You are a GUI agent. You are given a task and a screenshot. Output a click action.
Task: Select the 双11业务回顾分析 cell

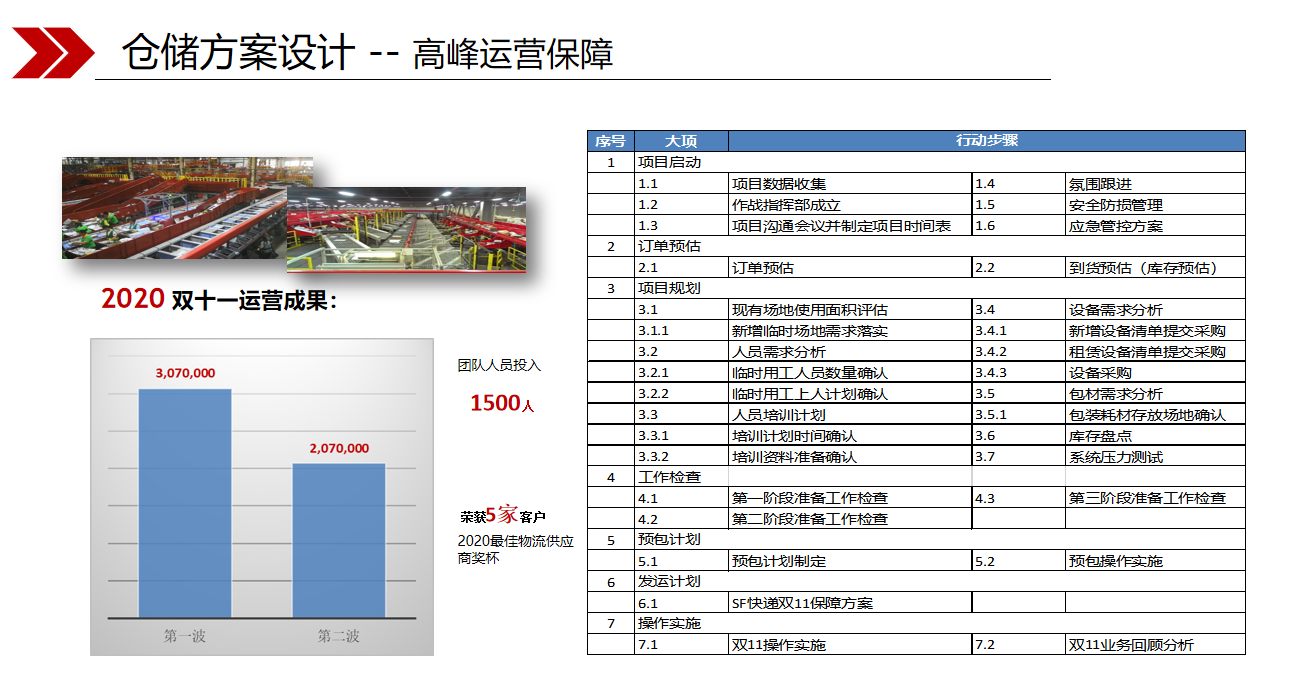coord(1130,645)
